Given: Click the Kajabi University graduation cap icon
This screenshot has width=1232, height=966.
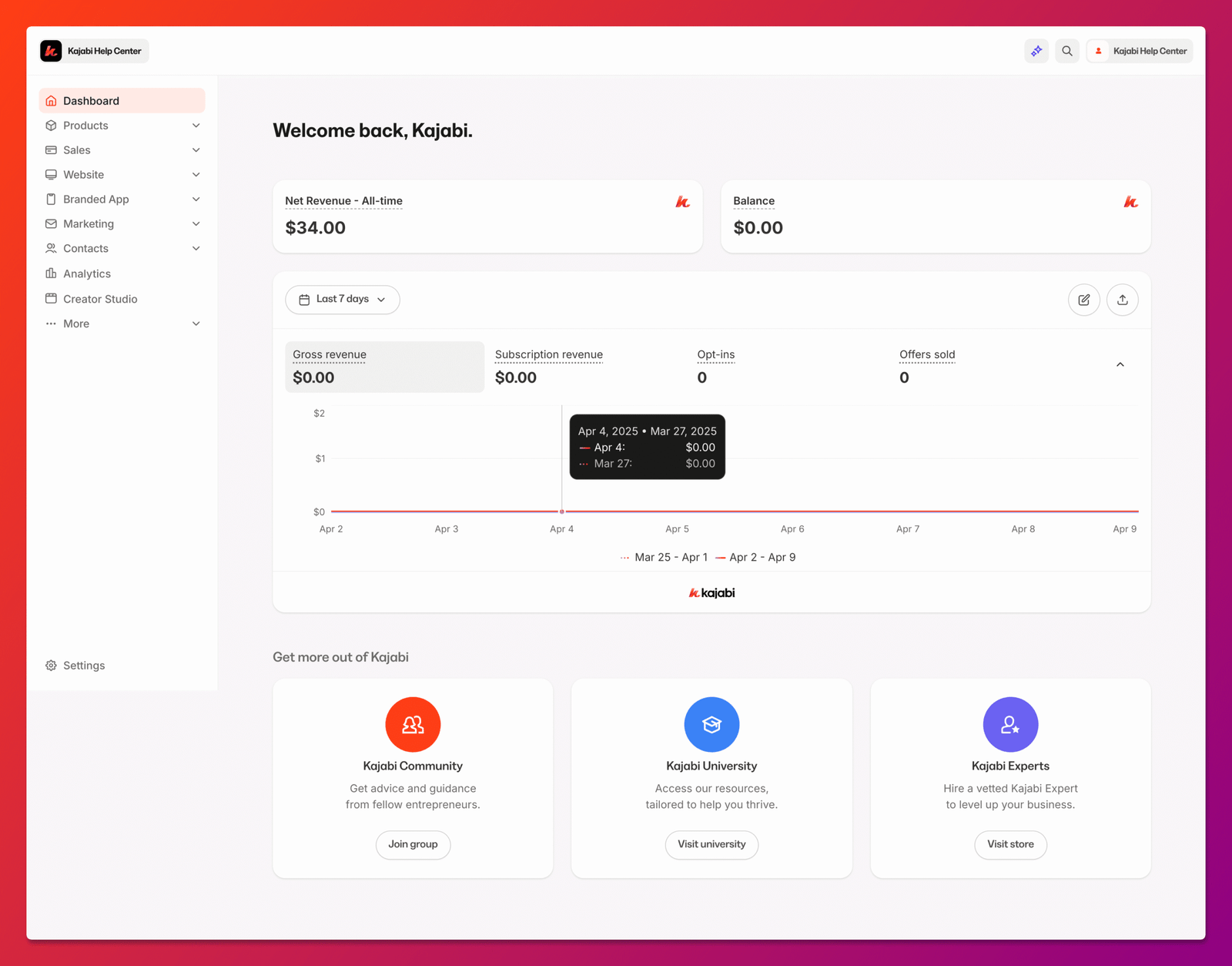Looking at the screenshot, I should tap(711, 724).
